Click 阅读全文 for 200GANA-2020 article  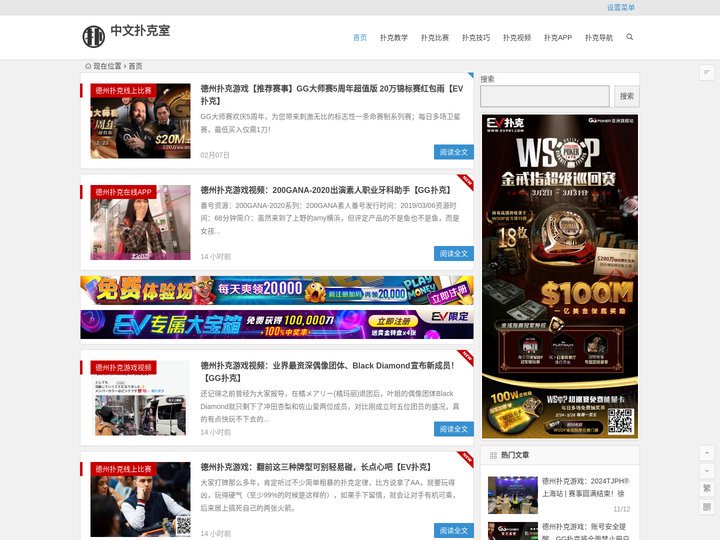[x=454, y=253]
